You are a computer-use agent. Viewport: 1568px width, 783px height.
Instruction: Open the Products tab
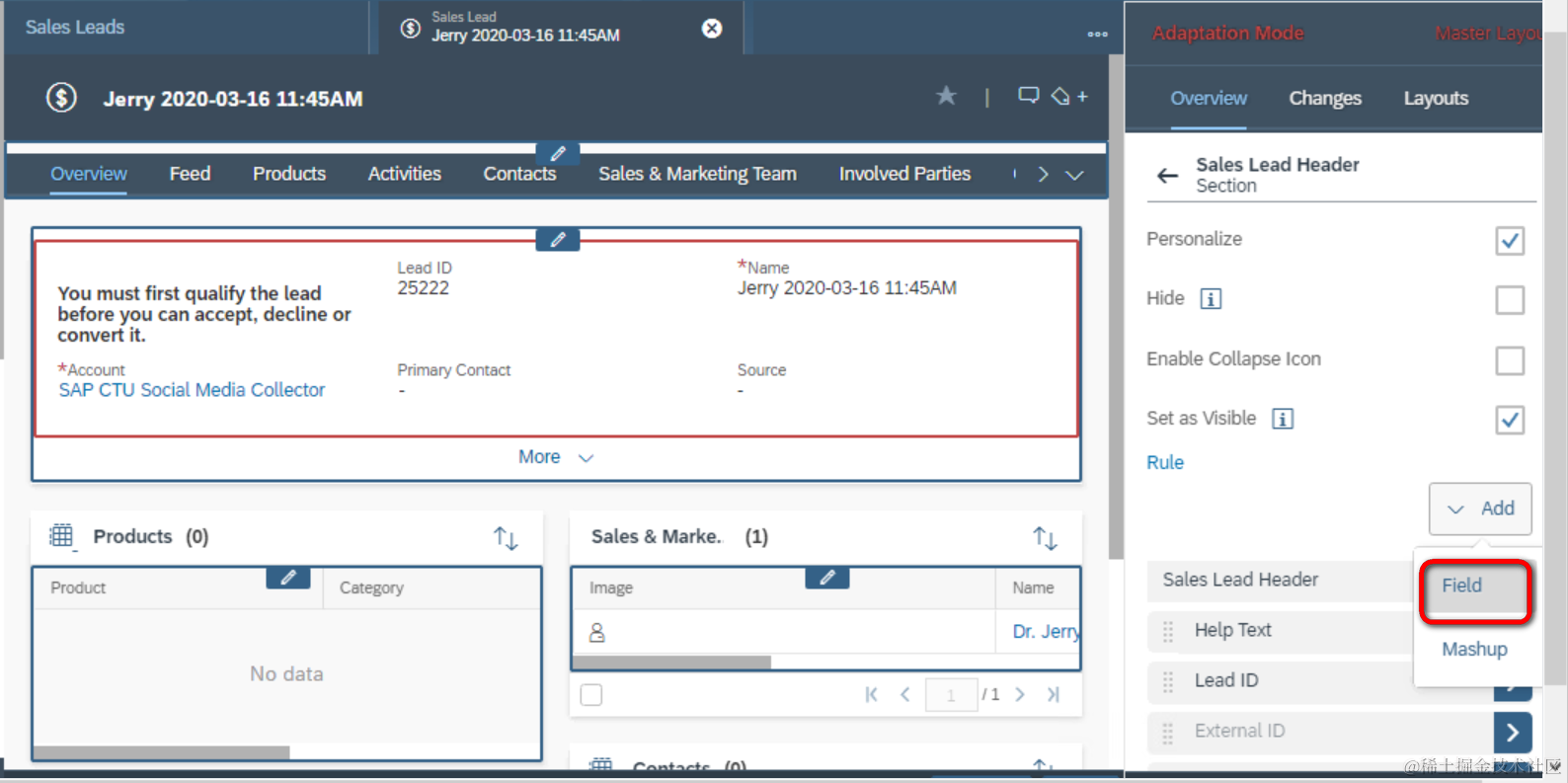pos(289,174)
